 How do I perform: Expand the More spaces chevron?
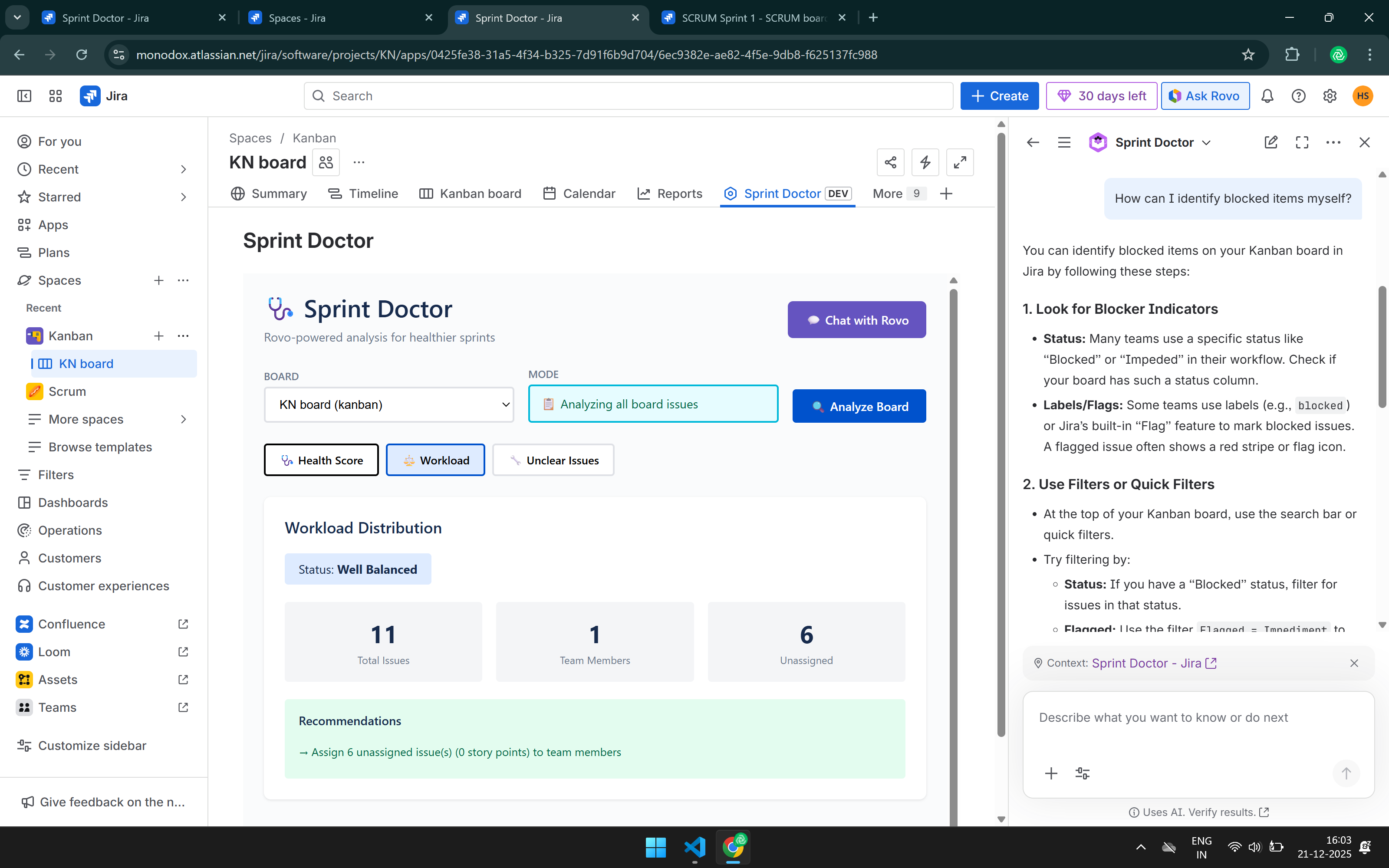pos(183,419)
